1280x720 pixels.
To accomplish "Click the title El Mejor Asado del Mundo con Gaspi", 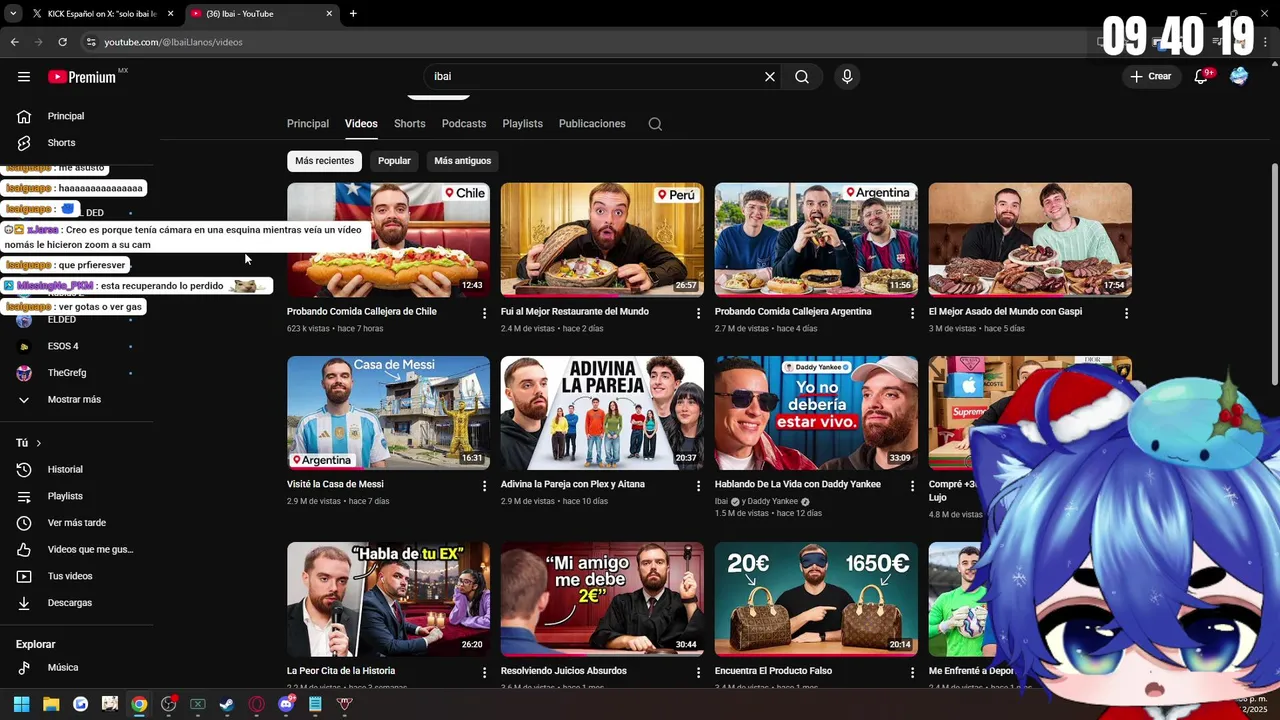I will pyautogui.click(x=1005, y=312).
